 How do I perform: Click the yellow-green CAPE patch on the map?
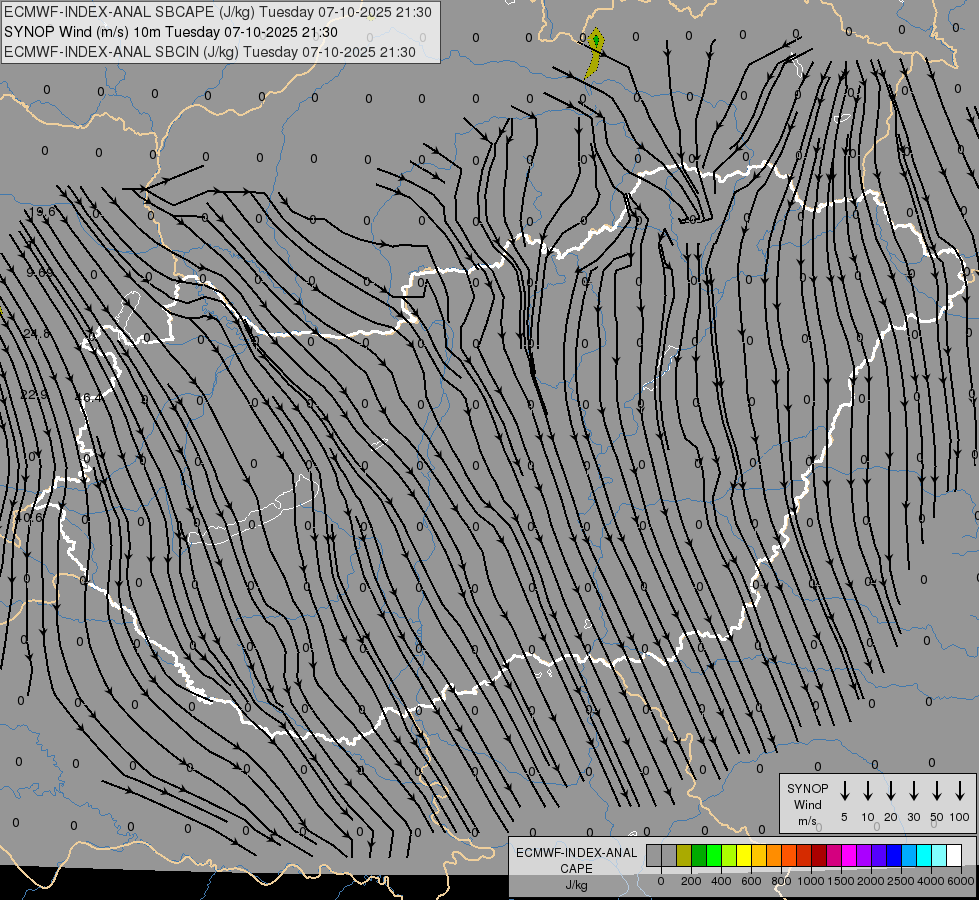[x=595, y=53]
